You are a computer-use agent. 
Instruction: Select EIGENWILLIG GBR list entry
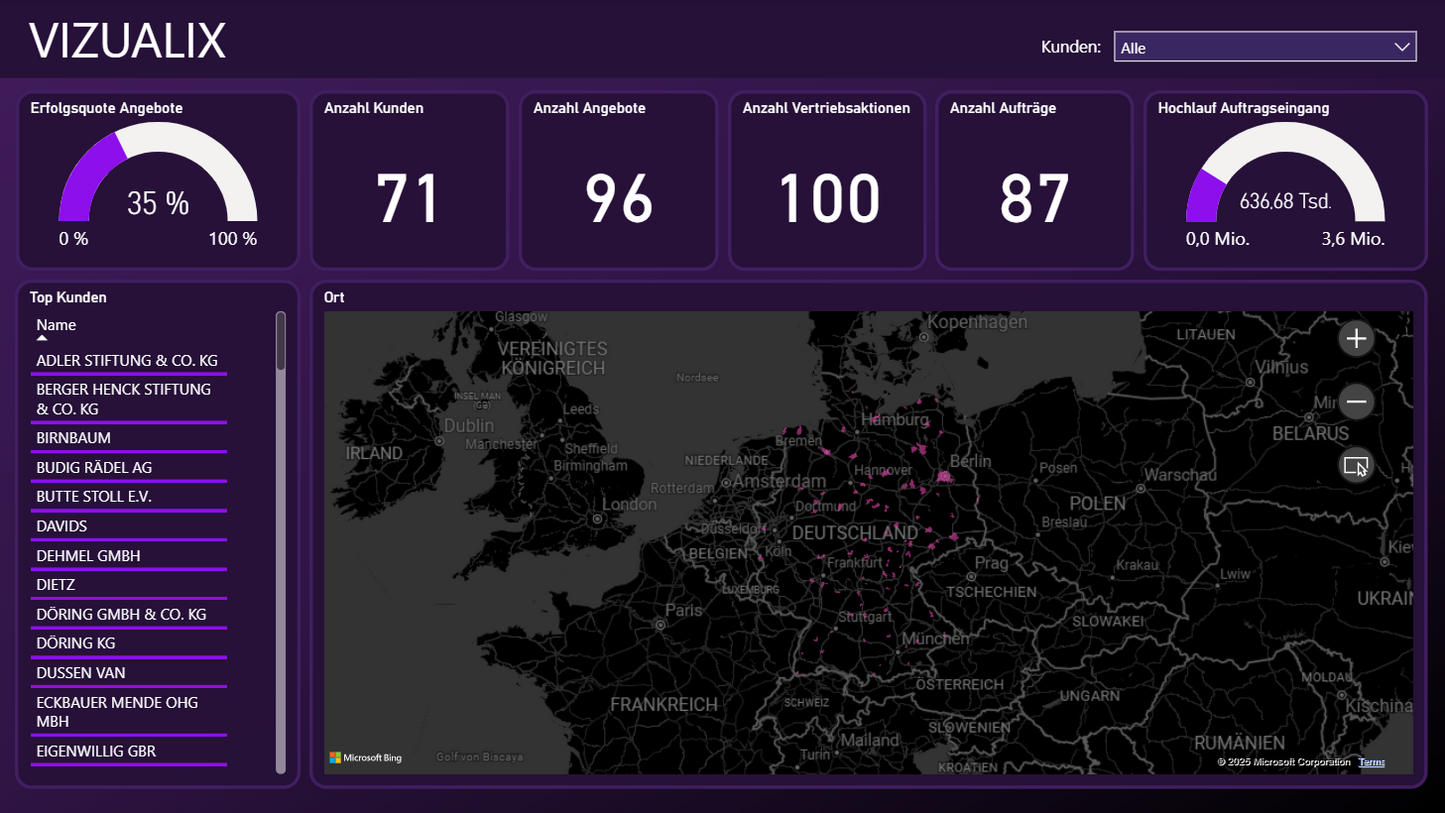click(x=96, y=751)
